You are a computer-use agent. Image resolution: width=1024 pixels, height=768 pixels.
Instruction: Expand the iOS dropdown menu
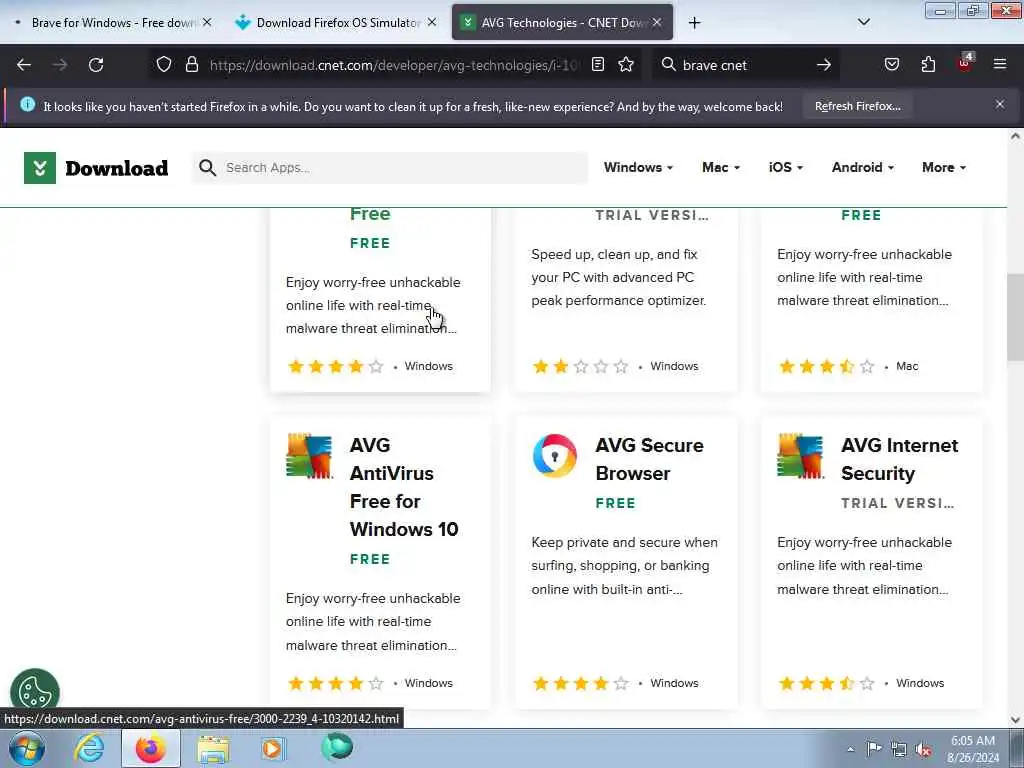[786, 168]
